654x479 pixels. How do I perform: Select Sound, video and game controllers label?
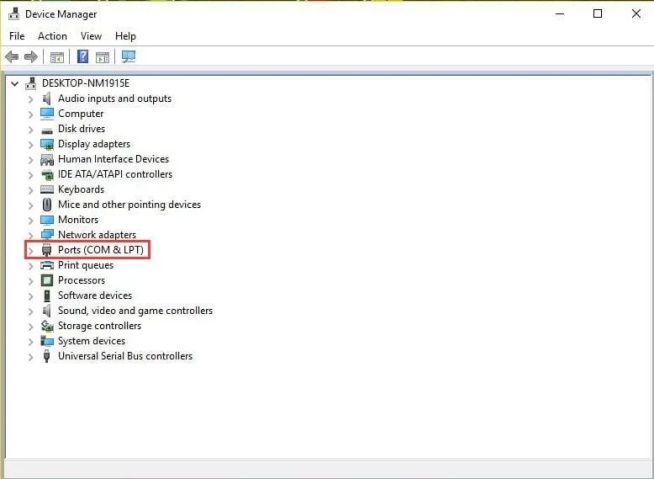click(x=135, y=310)
